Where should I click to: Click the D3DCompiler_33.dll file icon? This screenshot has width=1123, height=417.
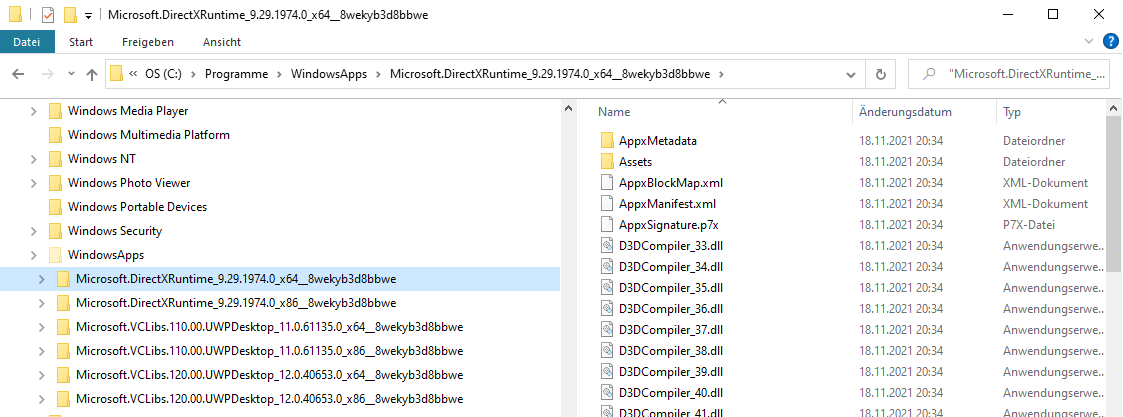pyautogui.click(x=607, y=246)
